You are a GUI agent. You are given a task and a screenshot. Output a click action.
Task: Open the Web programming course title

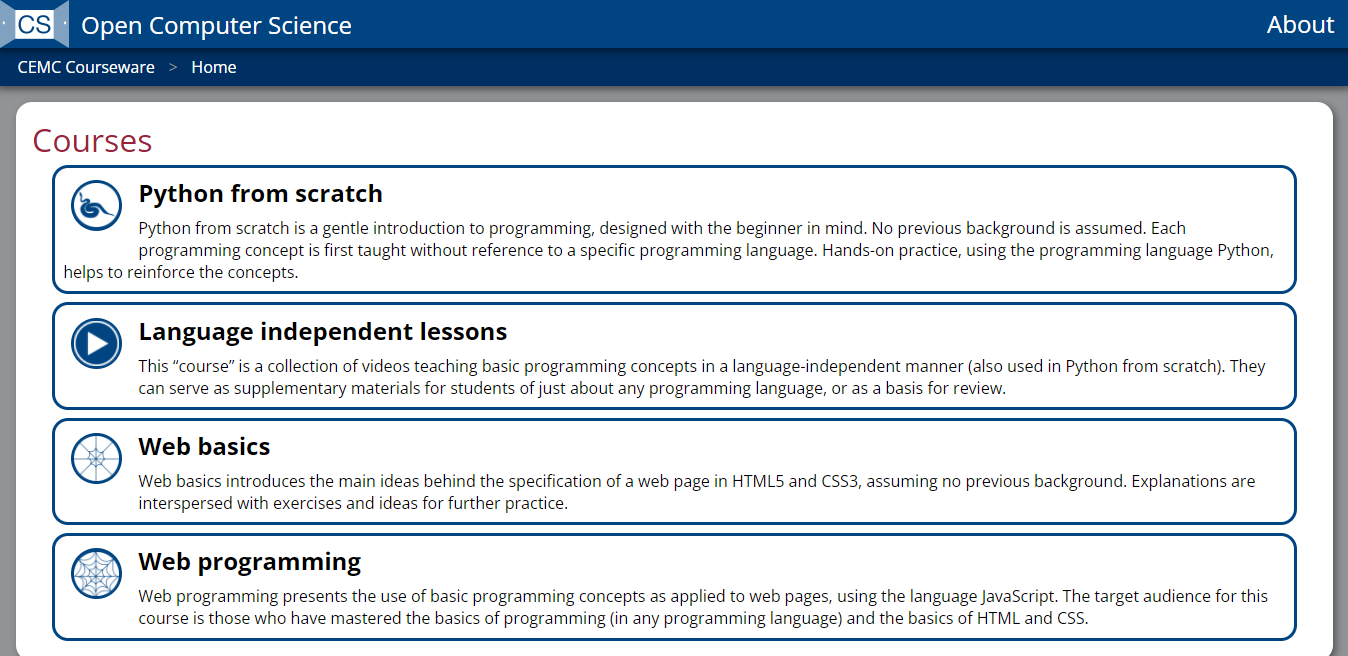pyautogui.click(x=249, y=561)
